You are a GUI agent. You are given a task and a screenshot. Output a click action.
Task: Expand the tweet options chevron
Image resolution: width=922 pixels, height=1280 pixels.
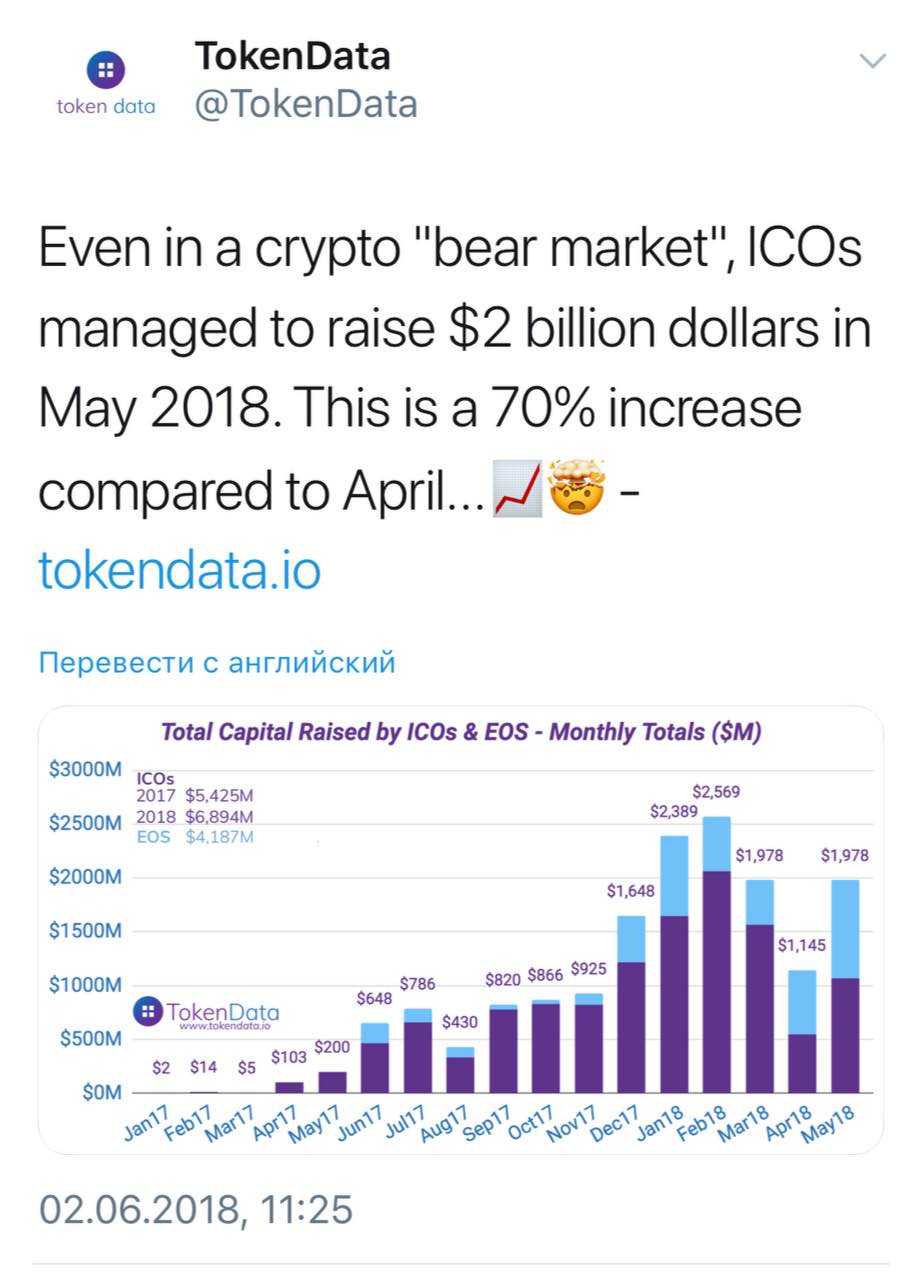(x=873, y=61)
